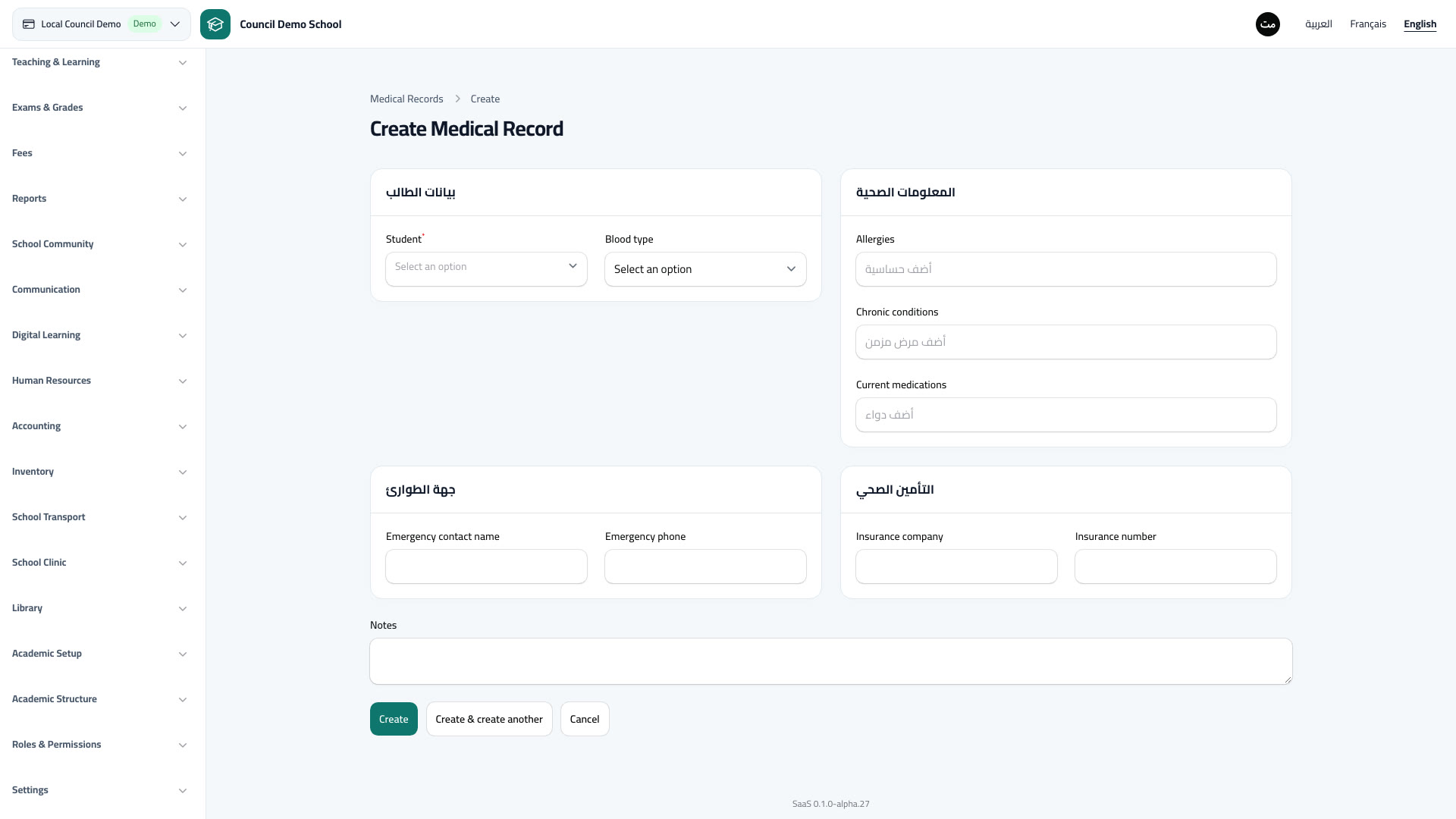Click the Emergency phone field
The height and width of the screenshot is (819, 1456).
coord(705,566)
